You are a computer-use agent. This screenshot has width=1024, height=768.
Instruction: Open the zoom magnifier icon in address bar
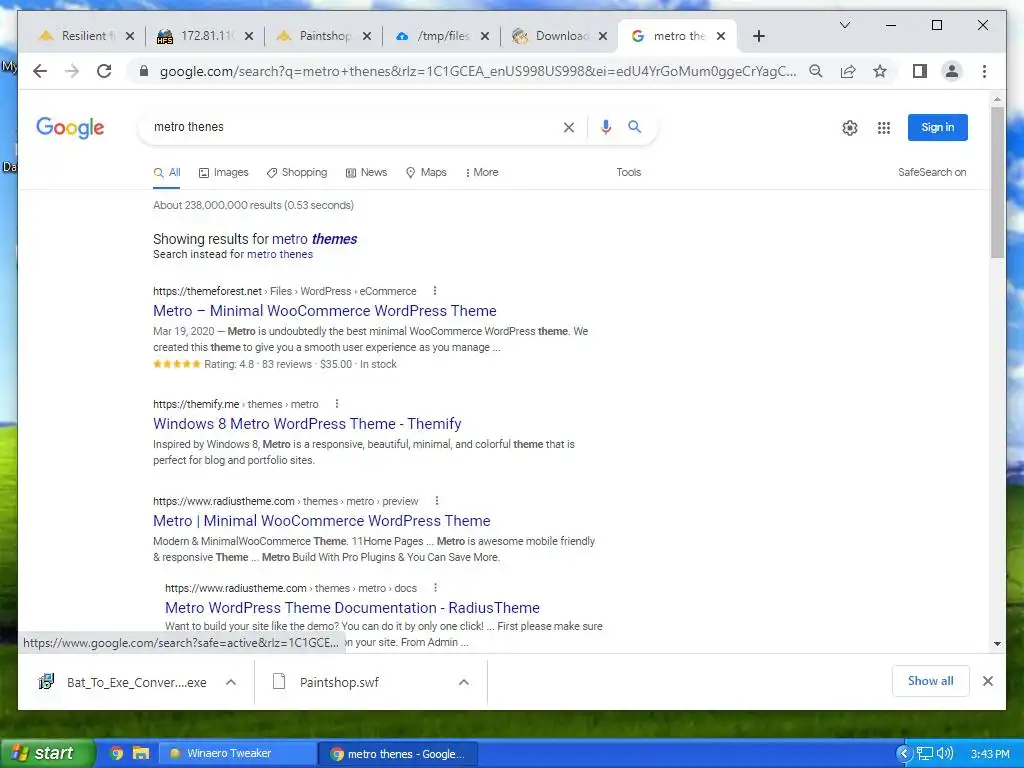(x=816, y=71)
